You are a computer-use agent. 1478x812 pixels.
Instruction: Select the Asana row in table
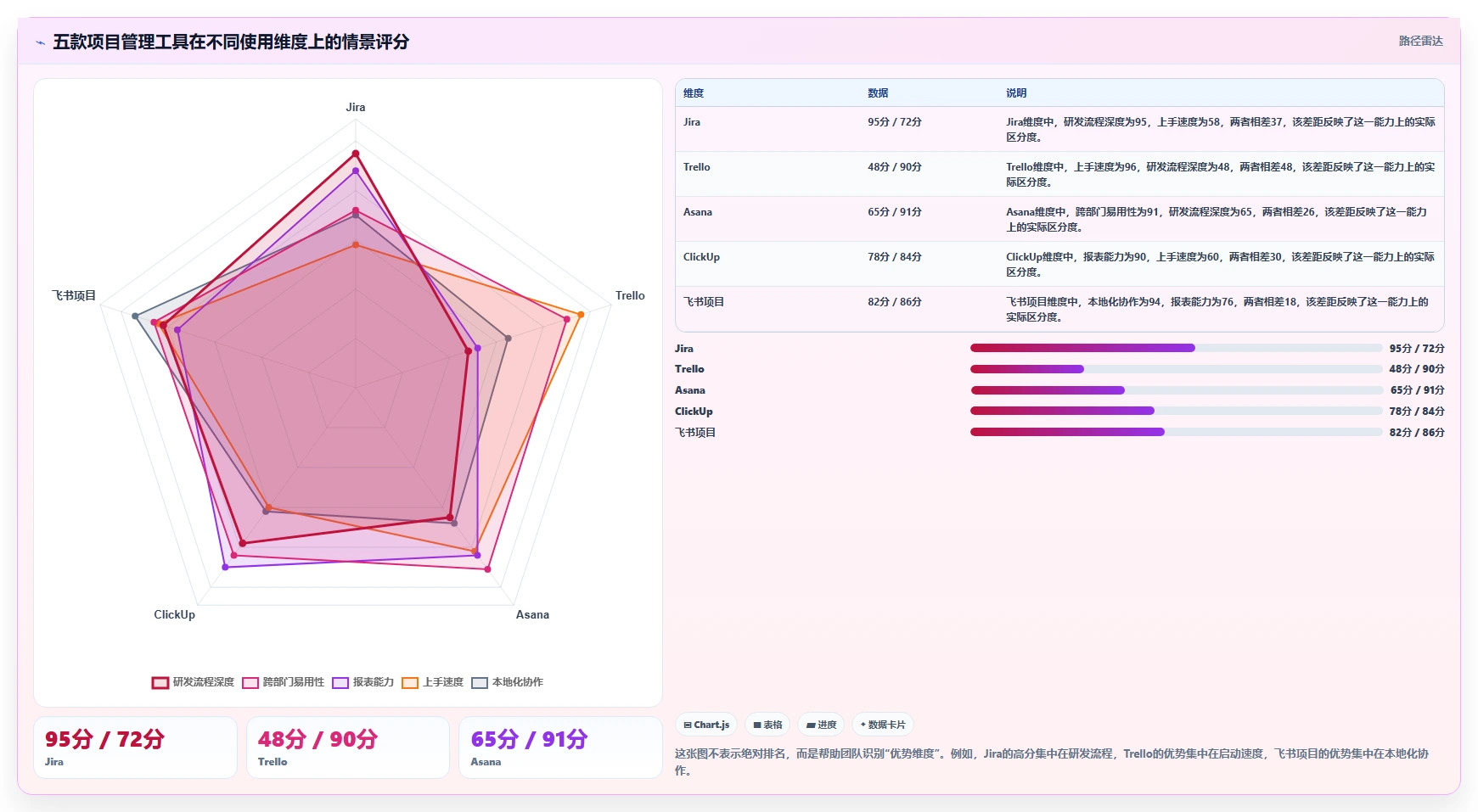click(x=1059, y=219)
